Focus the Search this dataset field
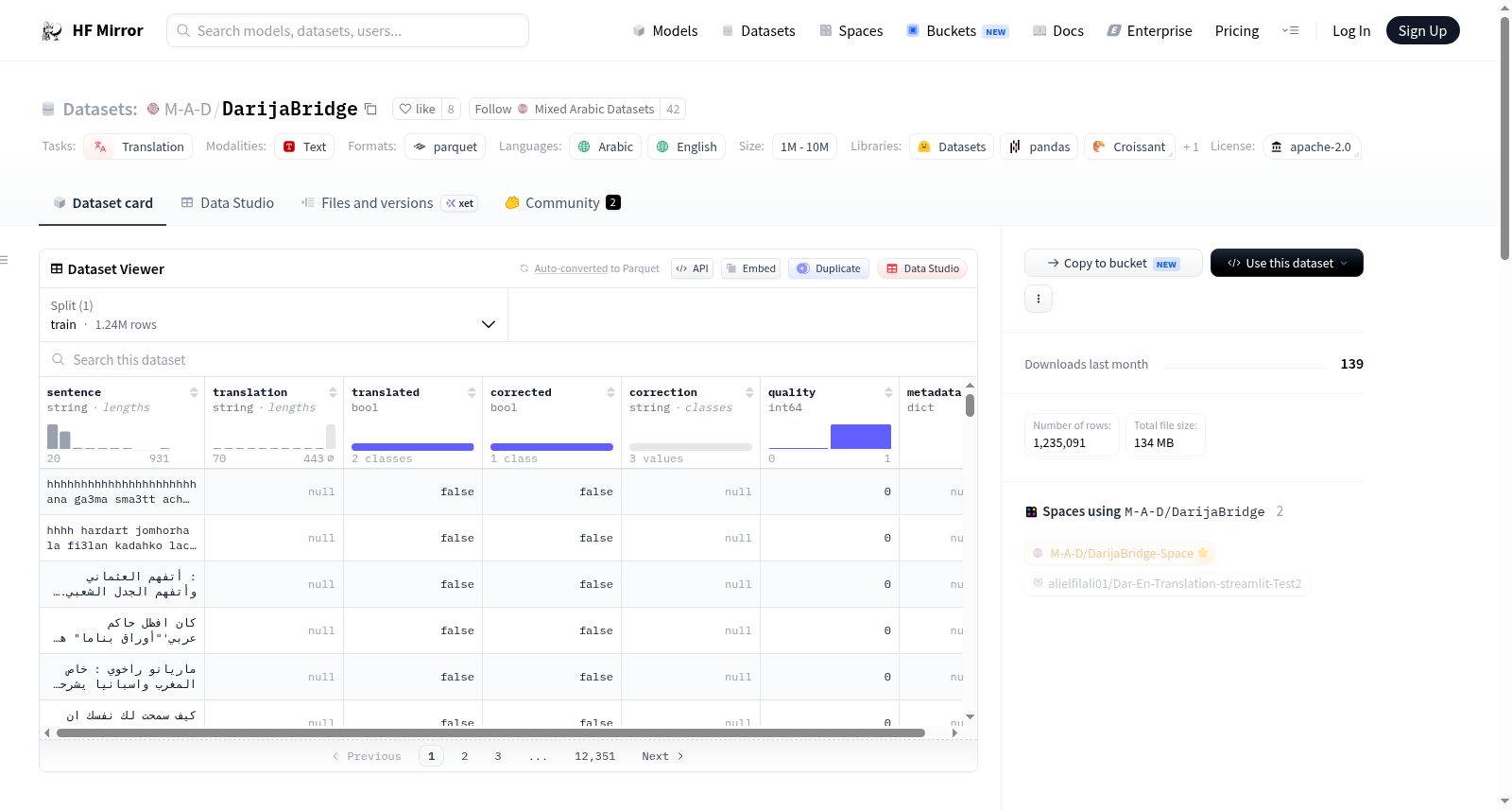Image resolution: width=1512 pixels, height=810 pixels. point(508,360)
